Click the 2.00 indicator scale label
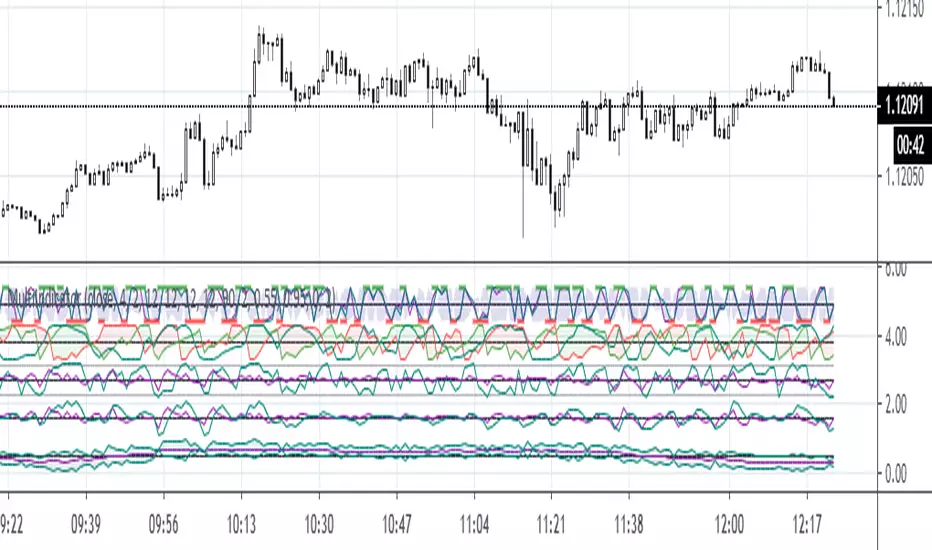Viewport: 932px width, 550px height. coord(896,405)
